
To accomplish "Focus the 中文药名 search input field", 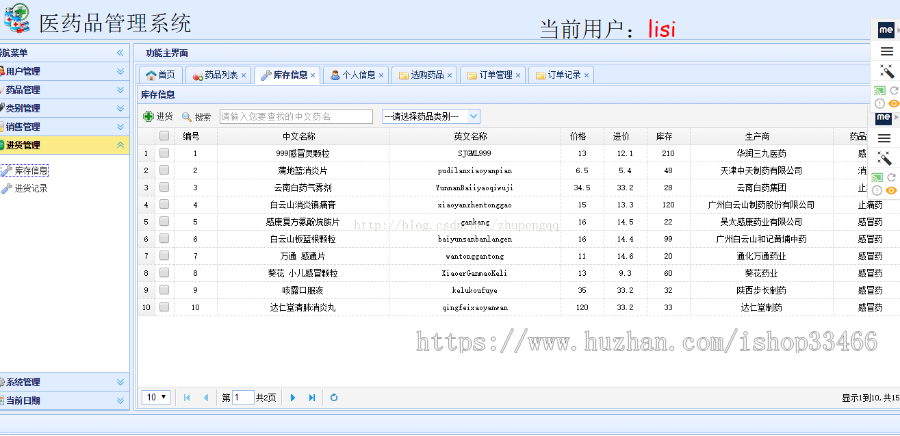I will 296,116.
